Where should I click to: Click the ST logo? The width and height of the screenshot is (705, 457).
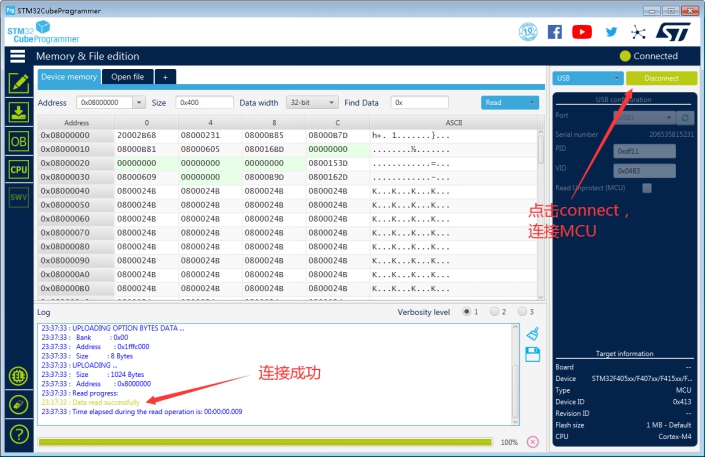pyautogui.click(x=673, y=32)
